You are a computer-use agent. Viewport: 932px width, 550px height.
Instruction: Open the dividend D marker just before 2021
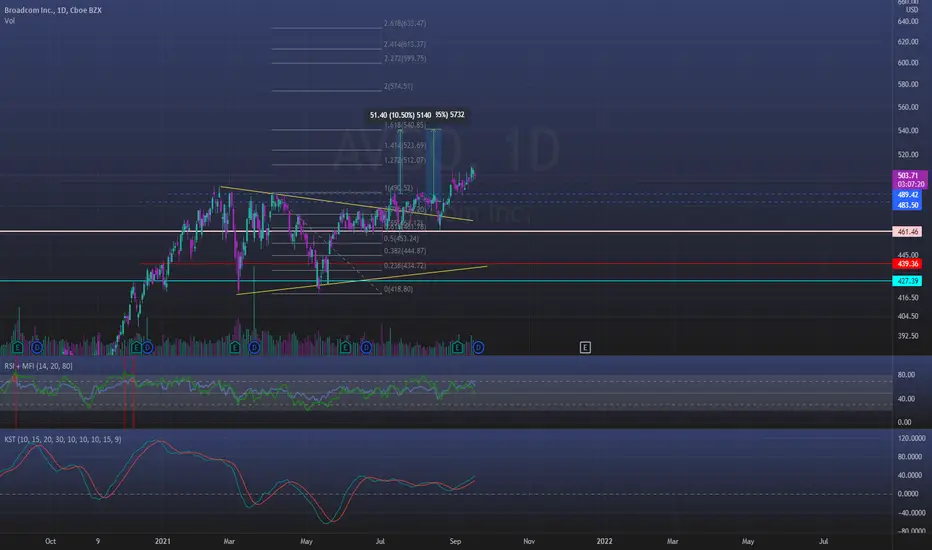(x=147, y=347)
